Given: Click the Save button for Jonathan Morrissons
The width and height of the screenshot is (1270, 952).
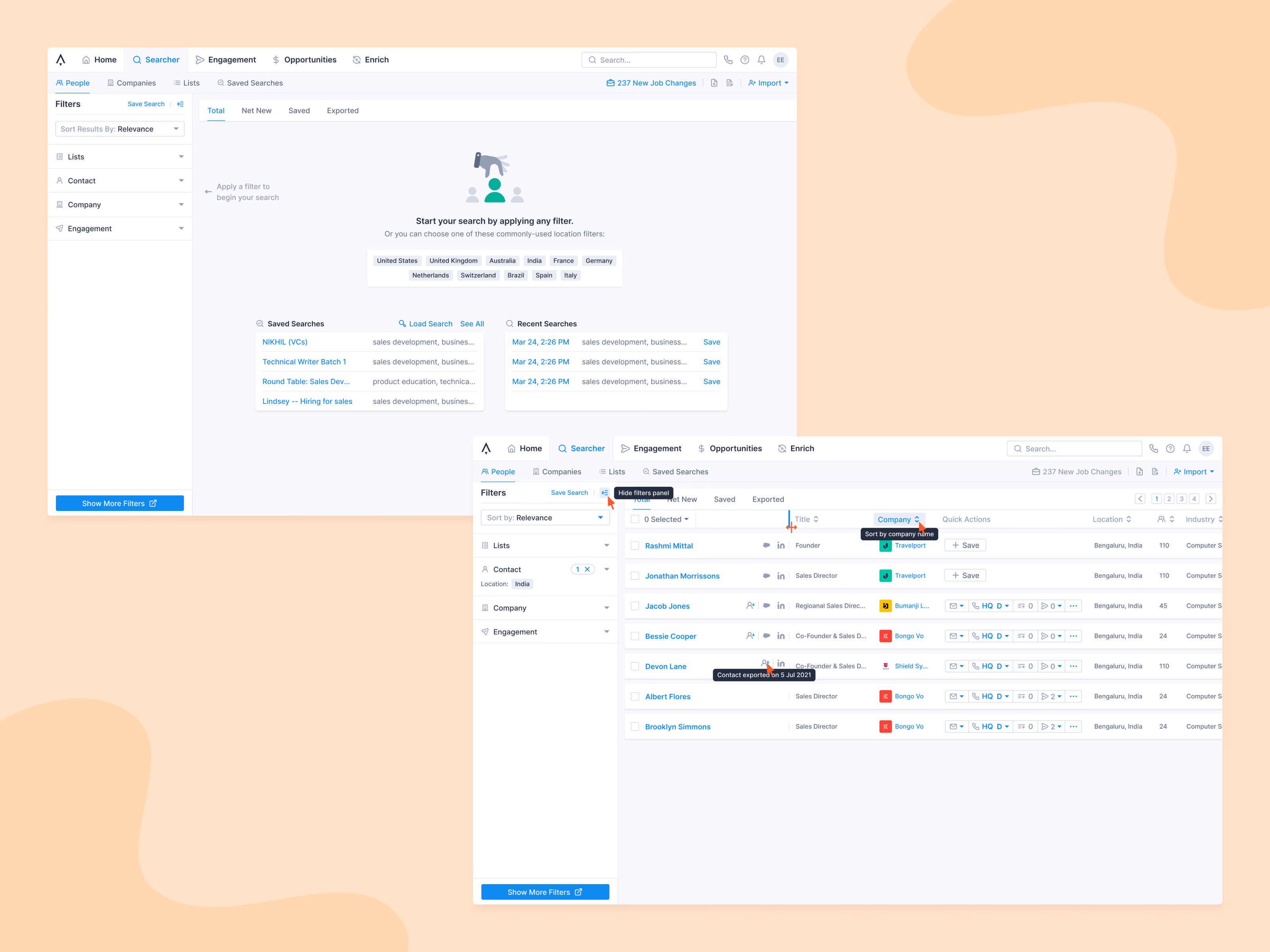Looking at the screenshot, I should click(x=965, y=576).
